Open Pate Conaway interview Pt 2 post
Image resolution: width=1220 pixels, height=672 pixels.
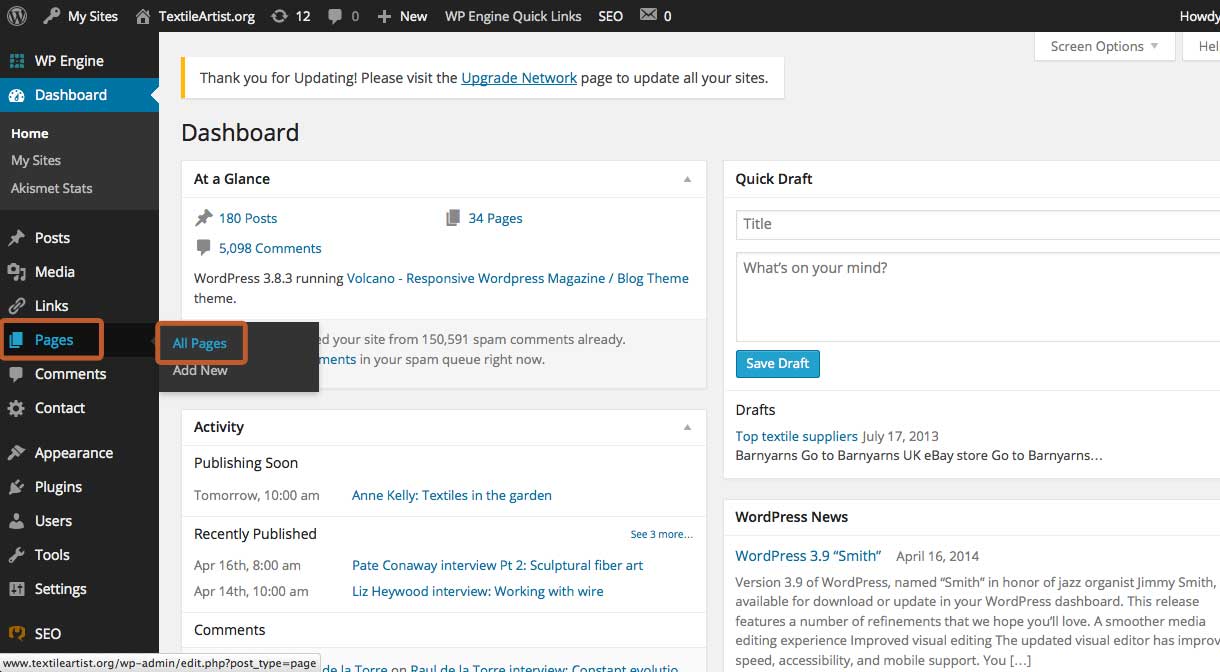click(x=498, y=565)
